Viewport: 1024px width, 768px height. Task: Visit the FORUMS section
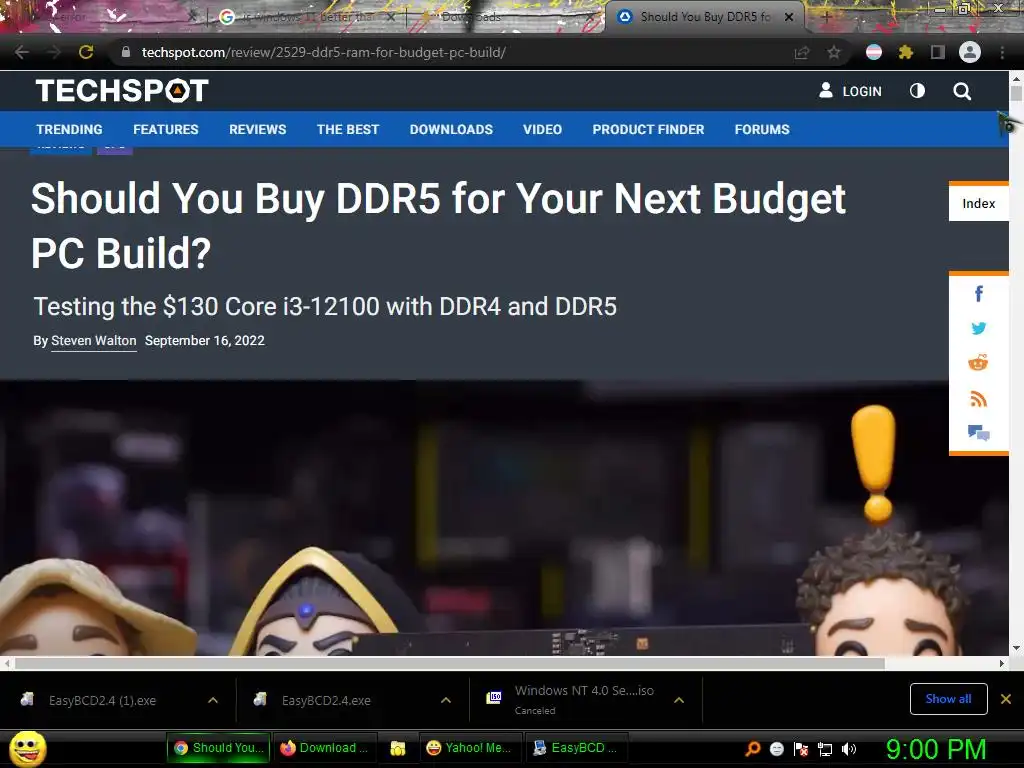762,129
